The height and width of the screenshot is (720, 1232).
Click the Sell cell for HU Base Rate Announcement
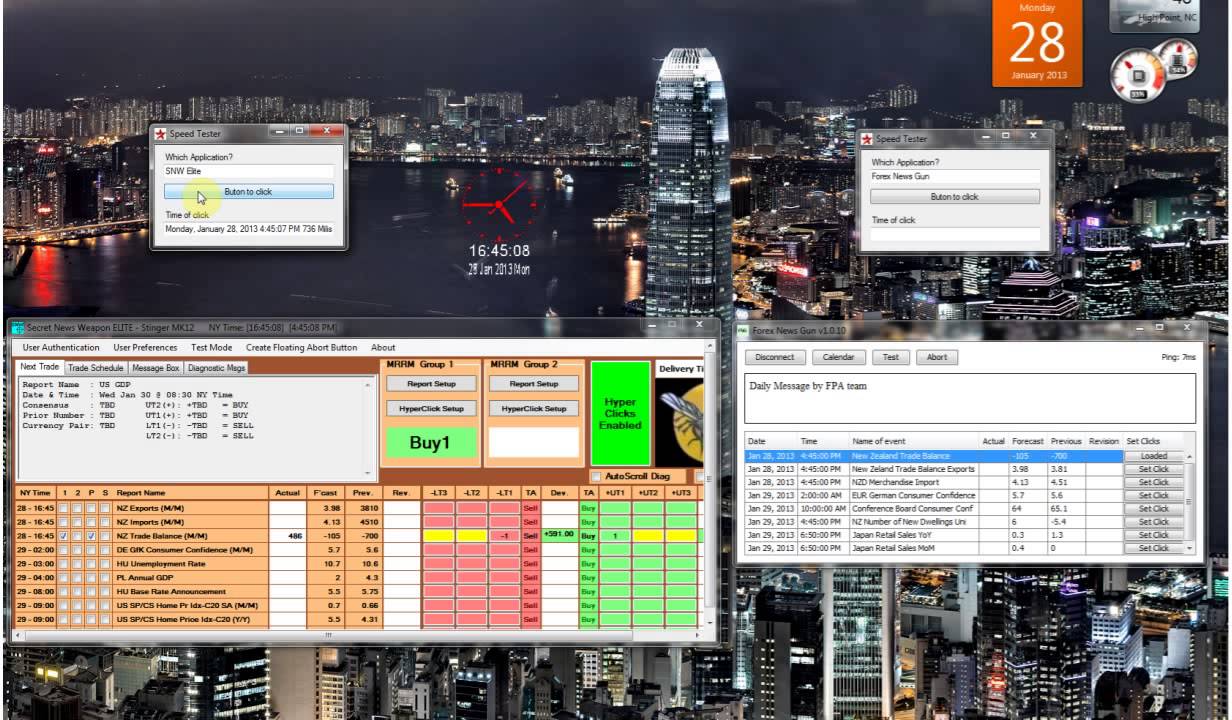(530, 592)
